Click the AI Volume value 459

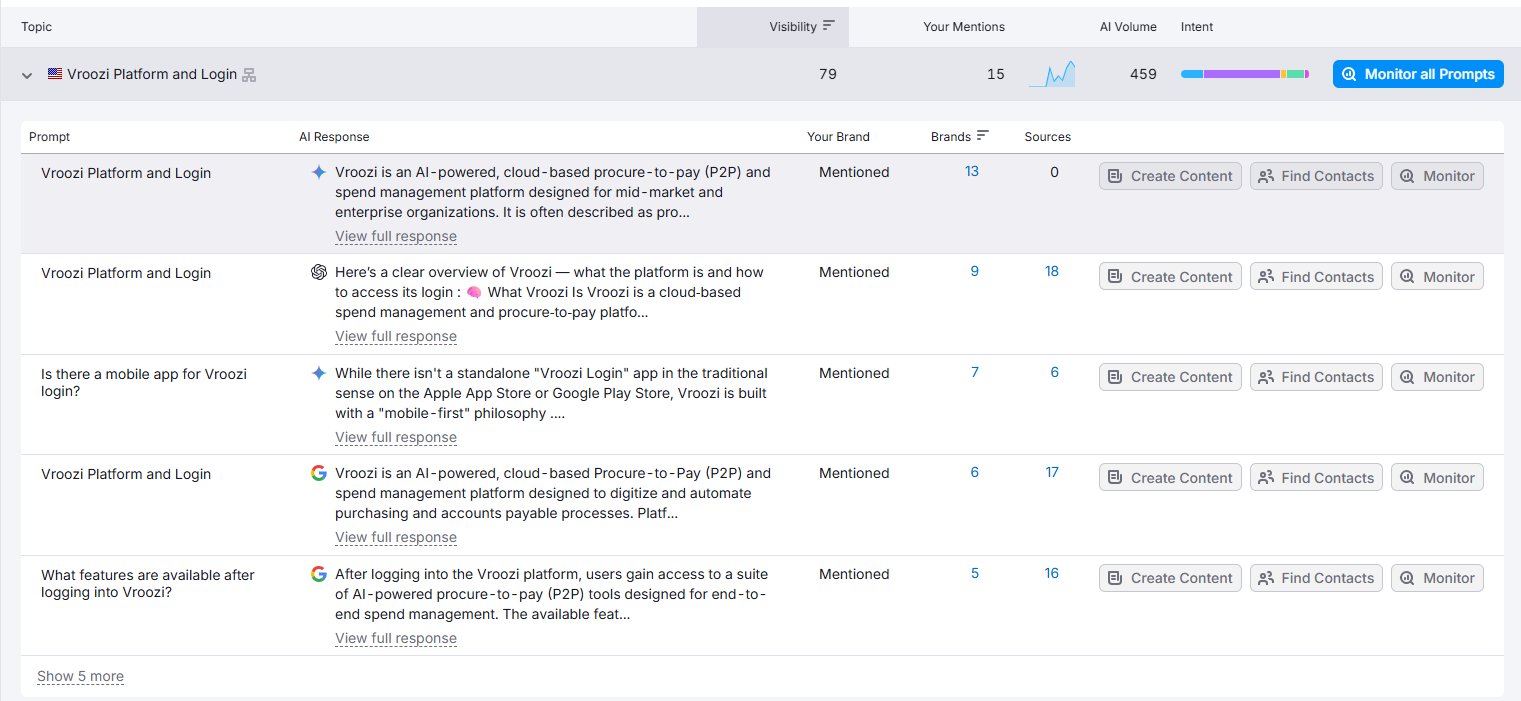1143,74
